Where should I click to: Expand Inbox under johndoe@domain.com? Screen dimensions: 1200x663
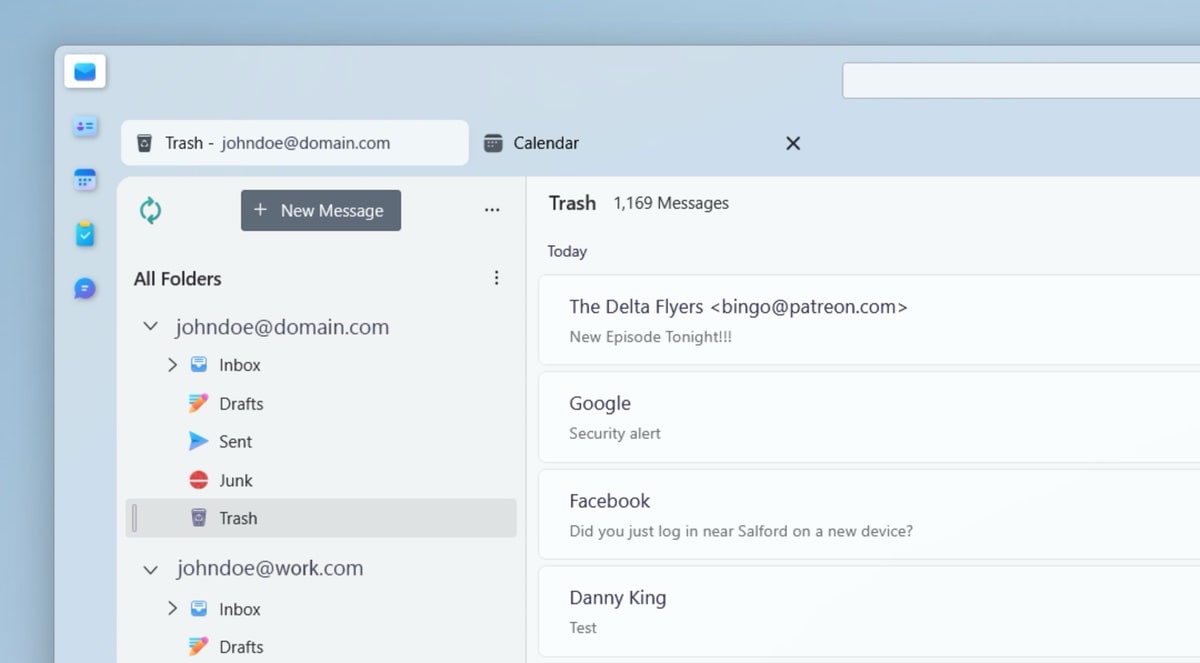(172, 365)
